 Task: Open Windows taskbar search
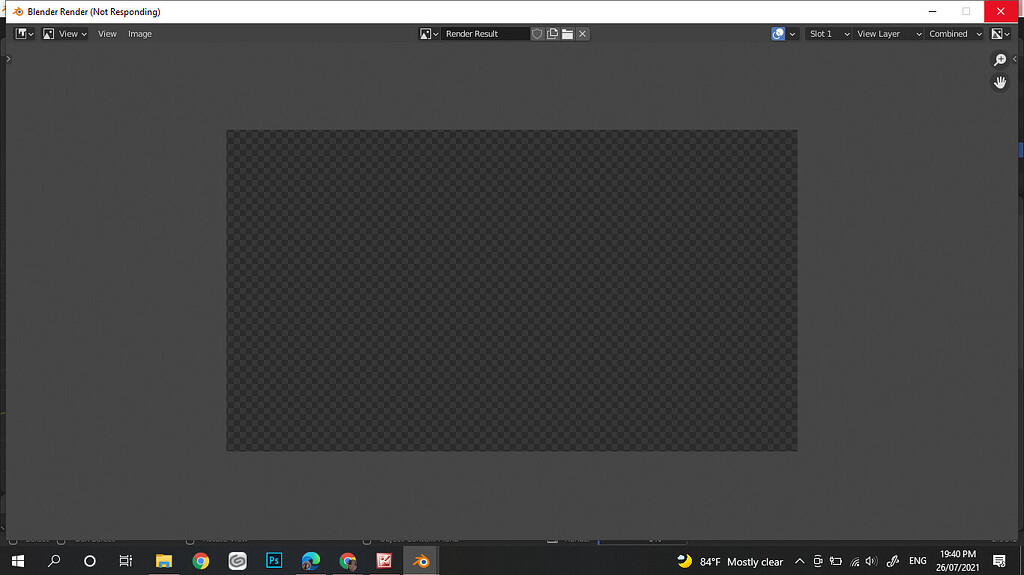pos(54,561)
